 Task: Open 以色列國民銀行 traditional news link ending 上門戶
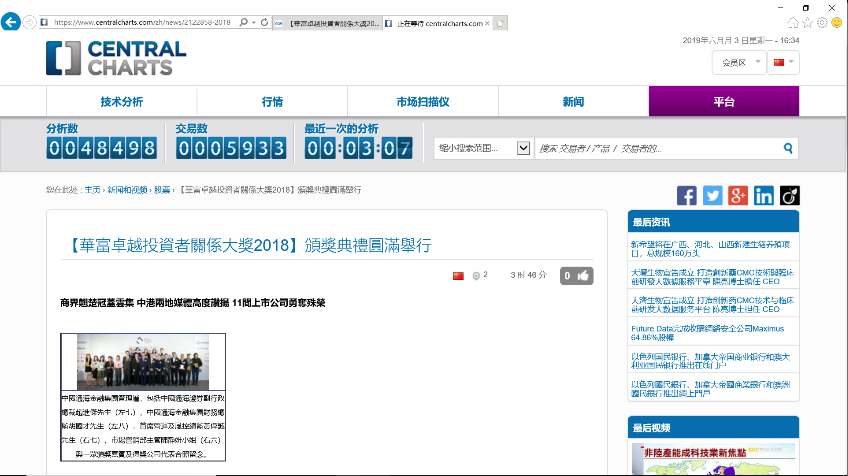[x=711, y=389]
